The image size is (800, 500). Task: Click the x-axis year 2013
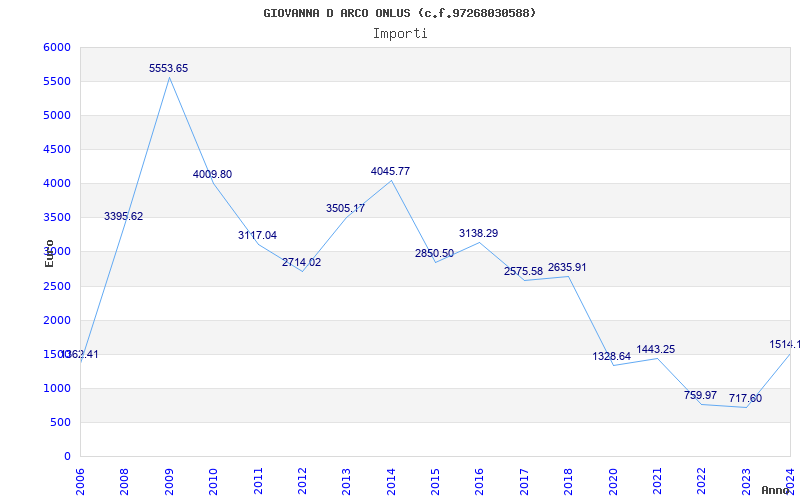click(346, 481)
